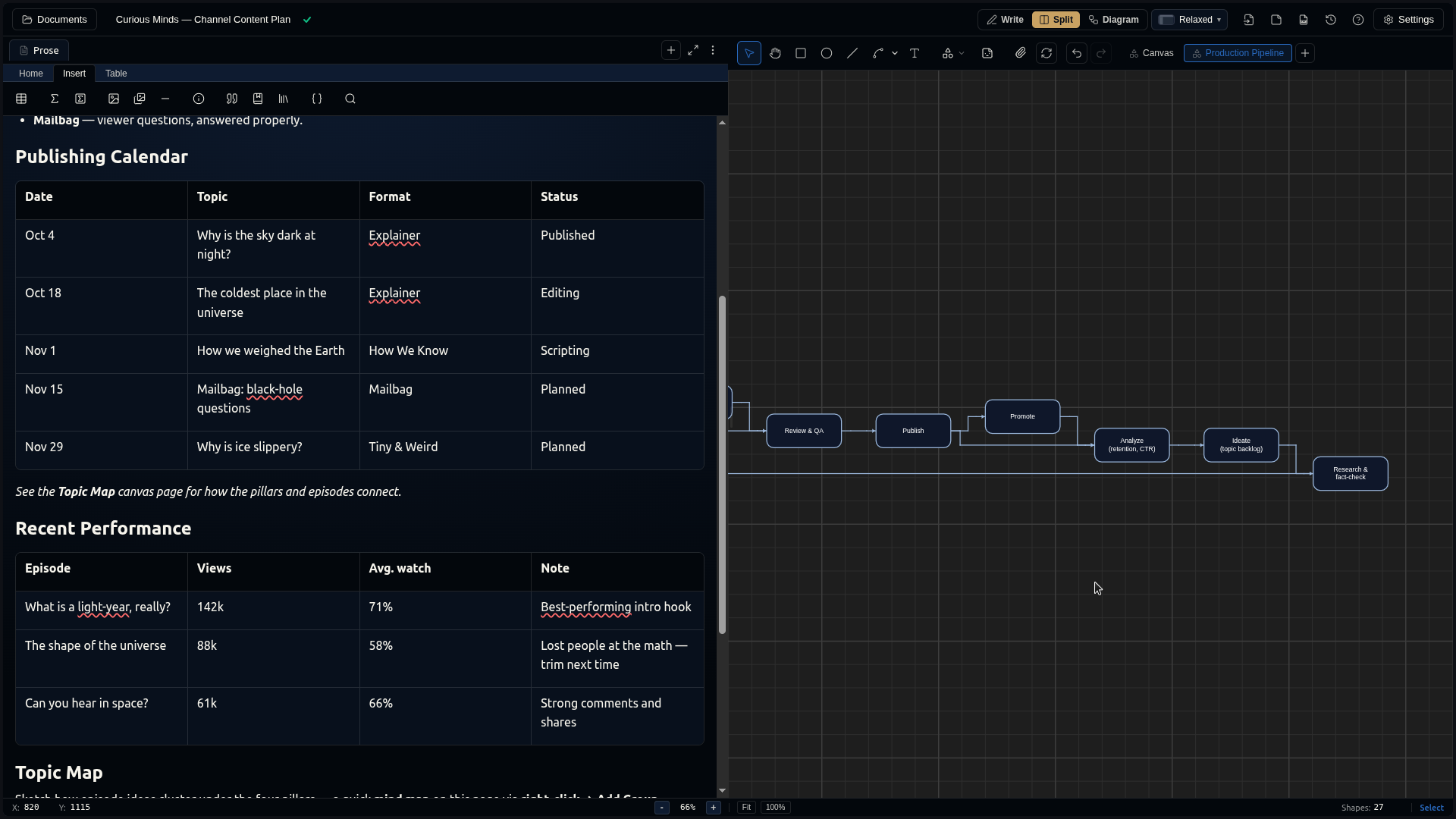
Task: Choose the ellipse shape tool
Action: click(x=827, y=53)
